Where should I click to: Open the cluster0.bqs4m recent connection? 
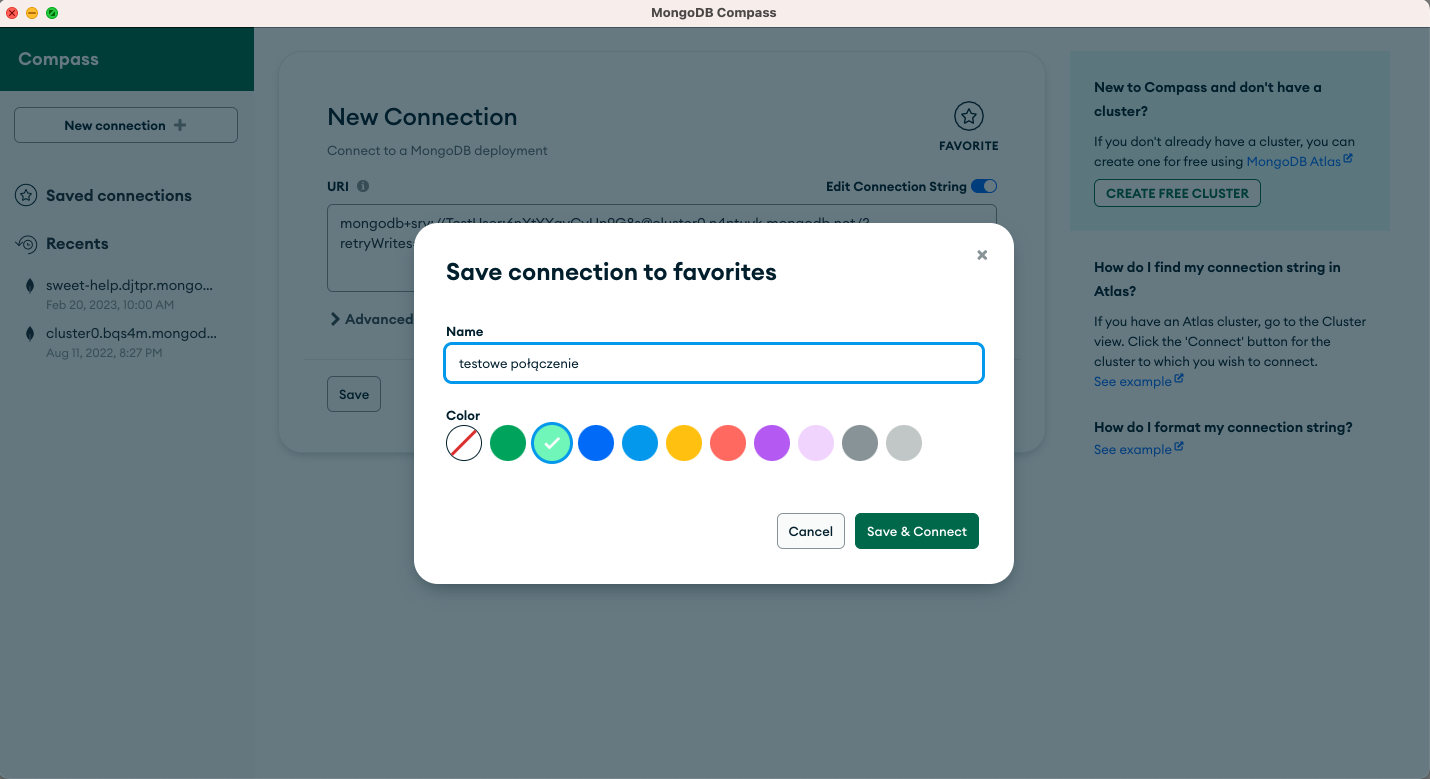[x=130, y=334]
